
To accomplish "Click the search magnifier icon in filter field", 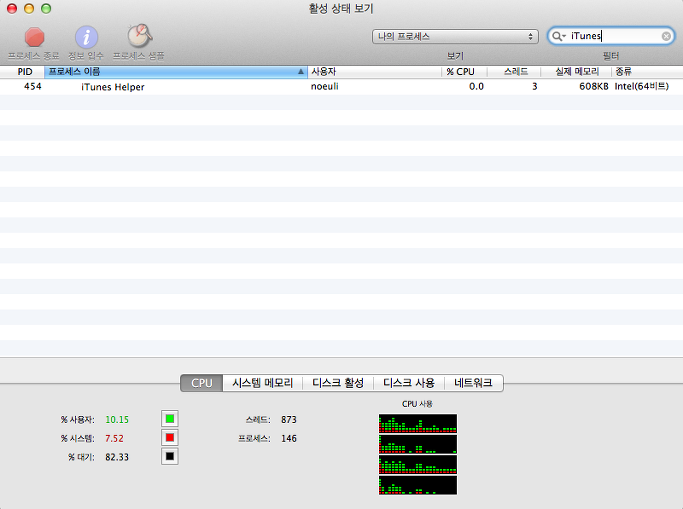I will pos(557,36).
